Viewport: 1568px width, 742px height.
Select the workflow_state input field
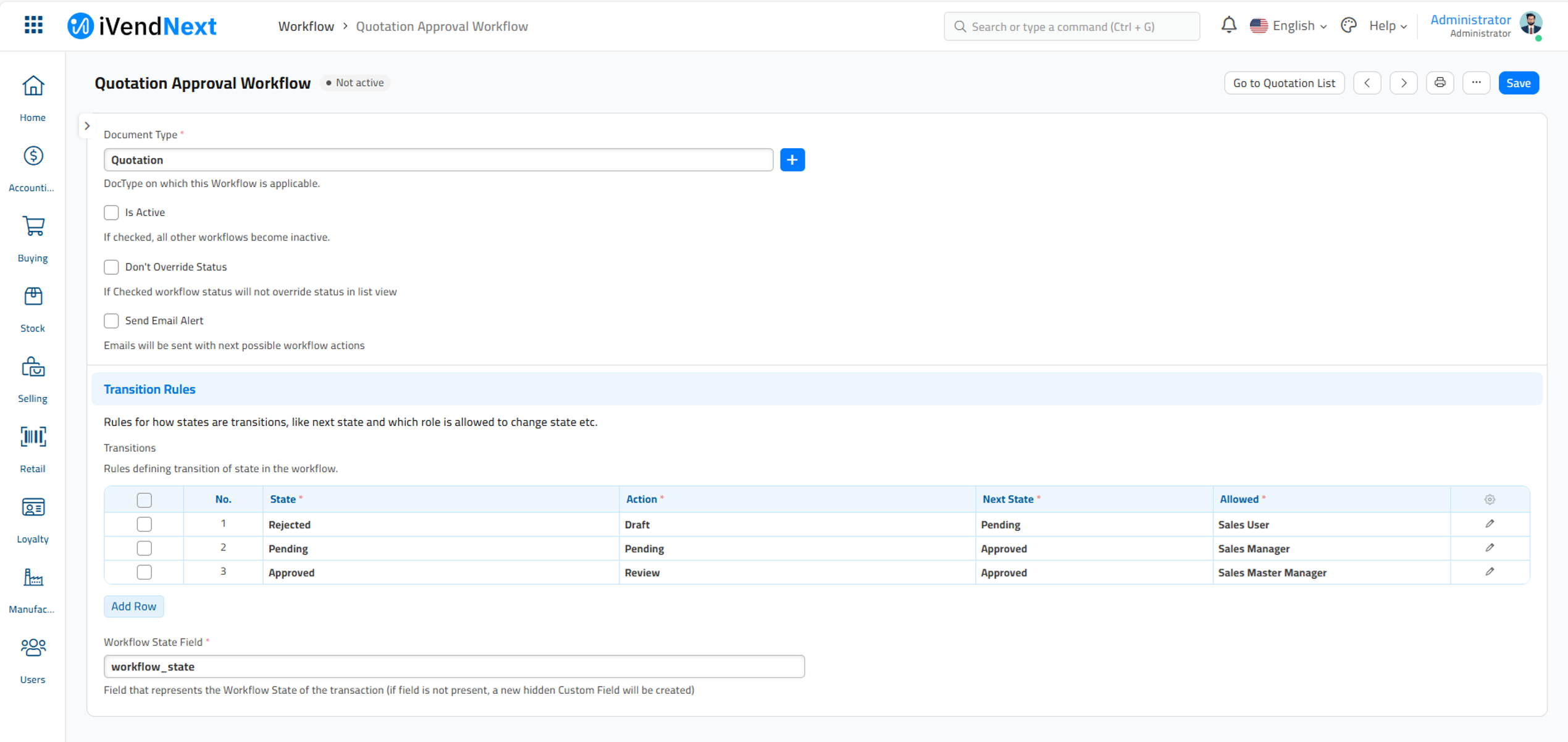pyautogui.click(x=454, y=666)
